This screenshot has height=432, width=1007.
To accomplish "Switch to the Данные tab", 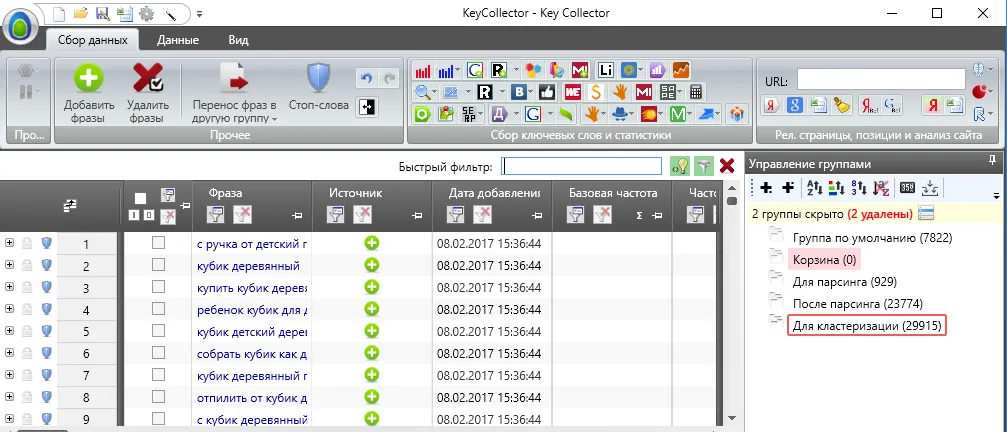I will click(178, 40).
